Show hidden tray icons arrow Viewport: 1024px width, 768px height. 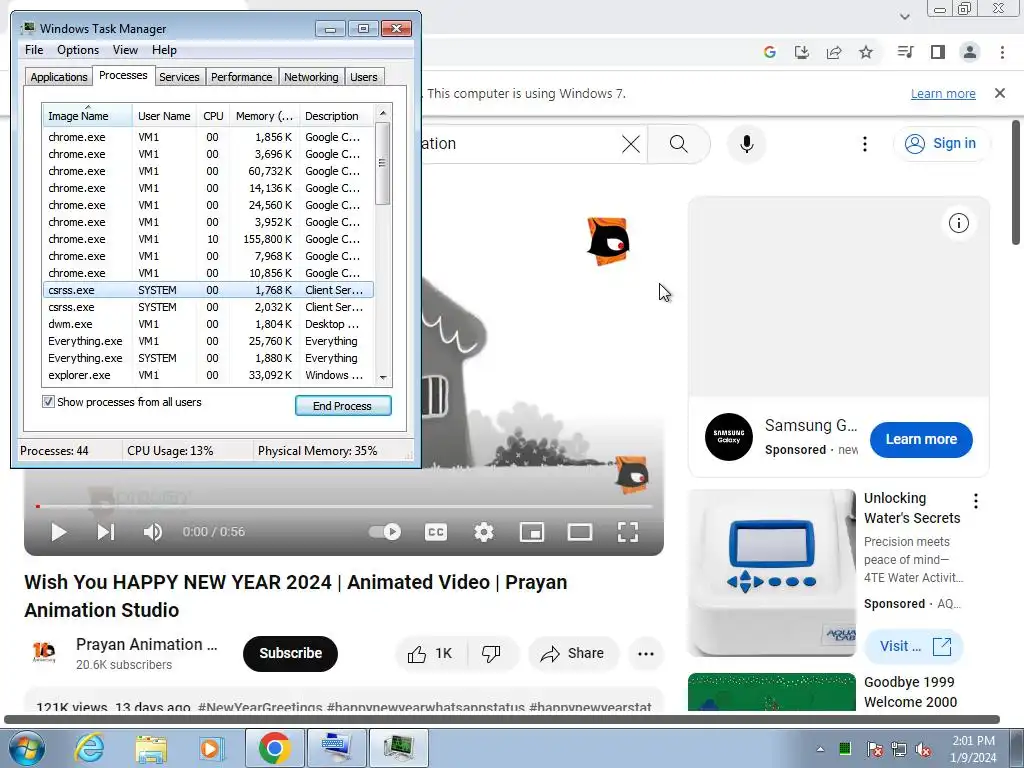[820, 749]
